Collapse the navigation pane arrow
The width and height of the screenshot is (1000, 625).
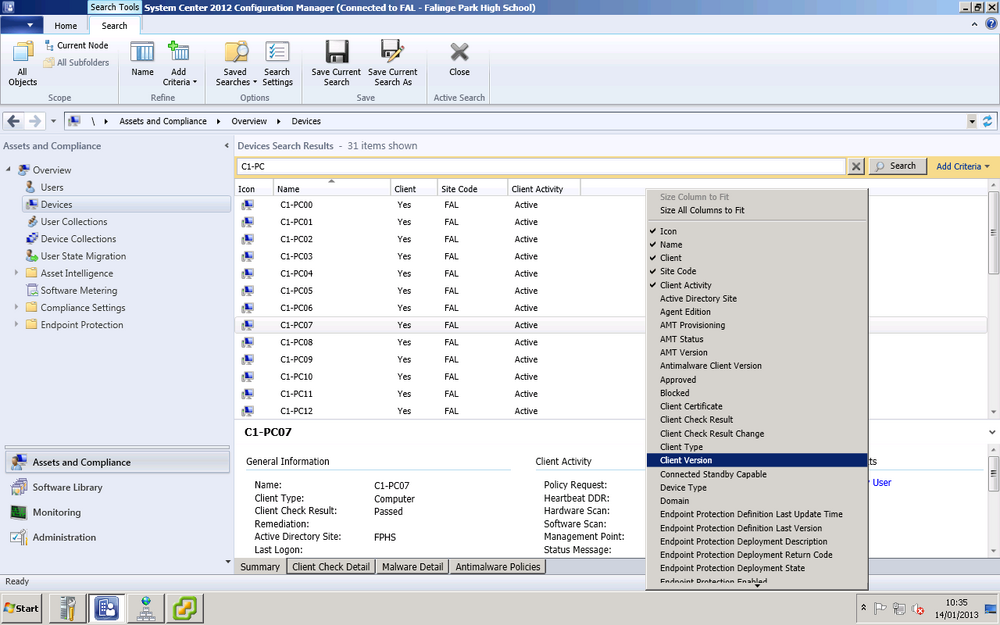226,146
